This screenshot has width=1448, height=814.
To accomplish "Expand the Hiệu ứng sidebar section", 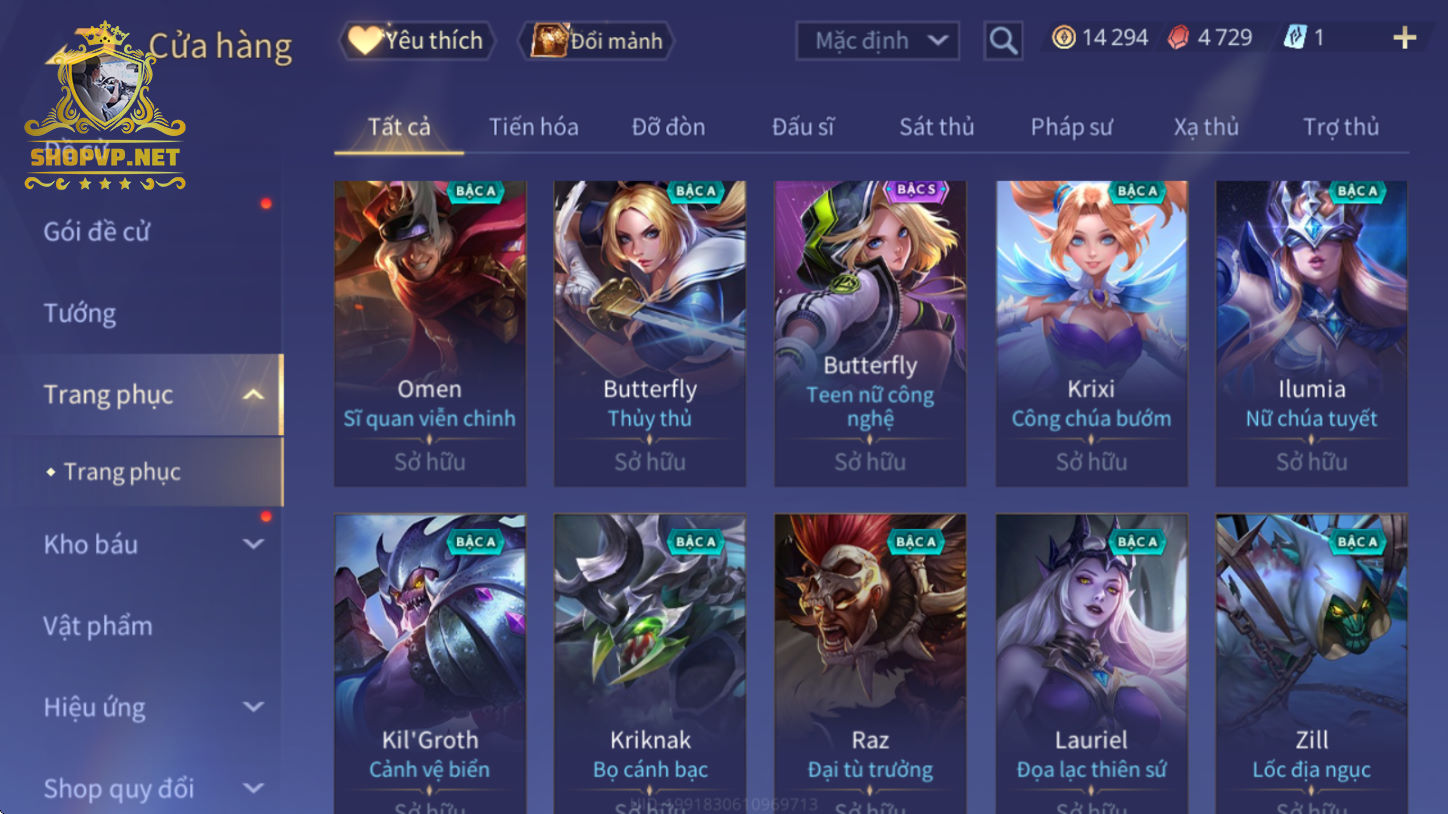I will pos(254,707).
